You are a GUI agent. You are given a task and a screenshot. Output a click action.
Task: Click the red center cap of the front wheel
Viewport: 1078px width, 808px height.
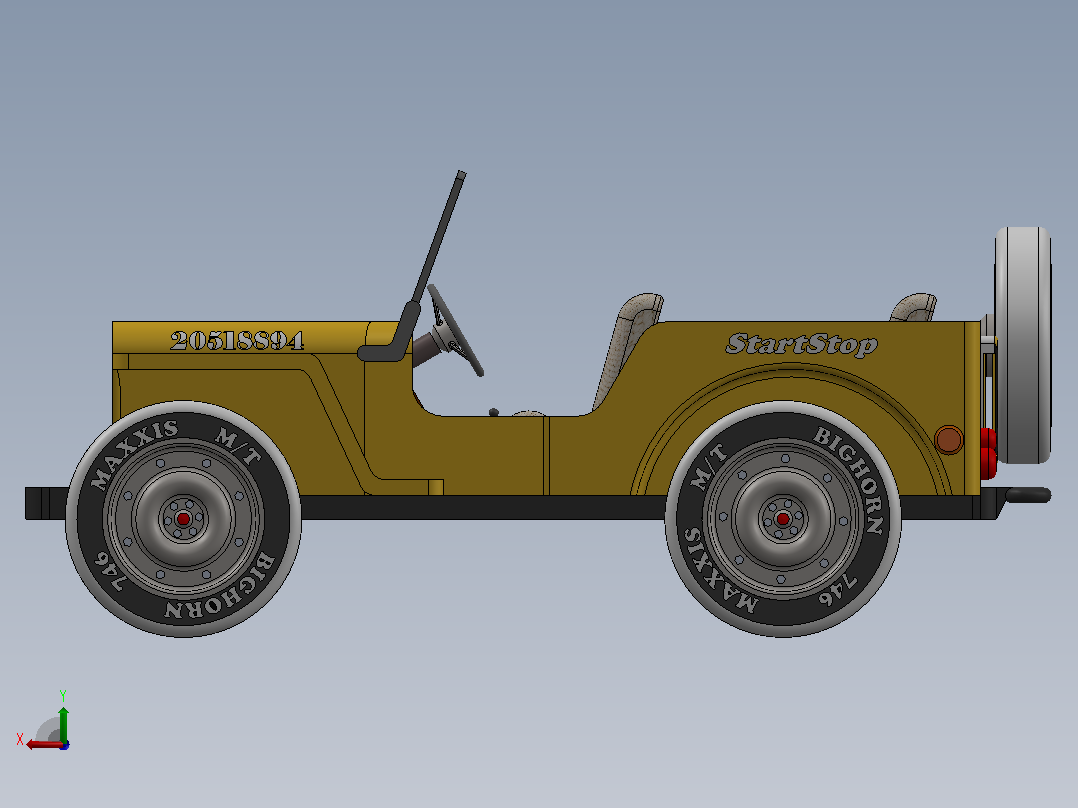point(183,518)
